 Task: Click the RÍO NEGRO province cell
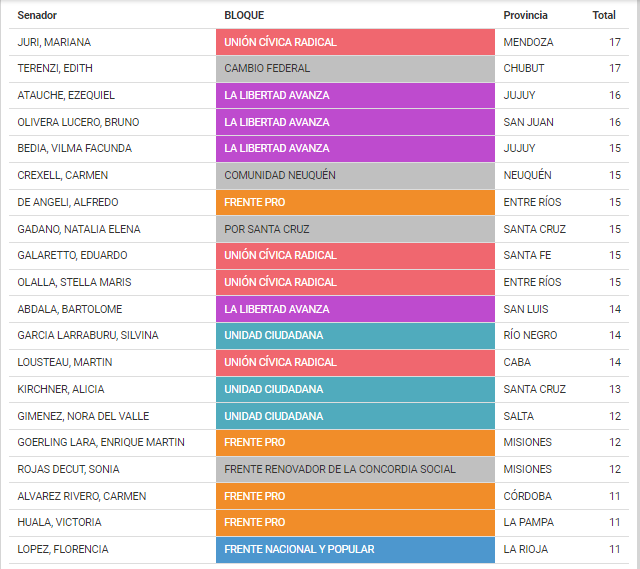point(530,335)
